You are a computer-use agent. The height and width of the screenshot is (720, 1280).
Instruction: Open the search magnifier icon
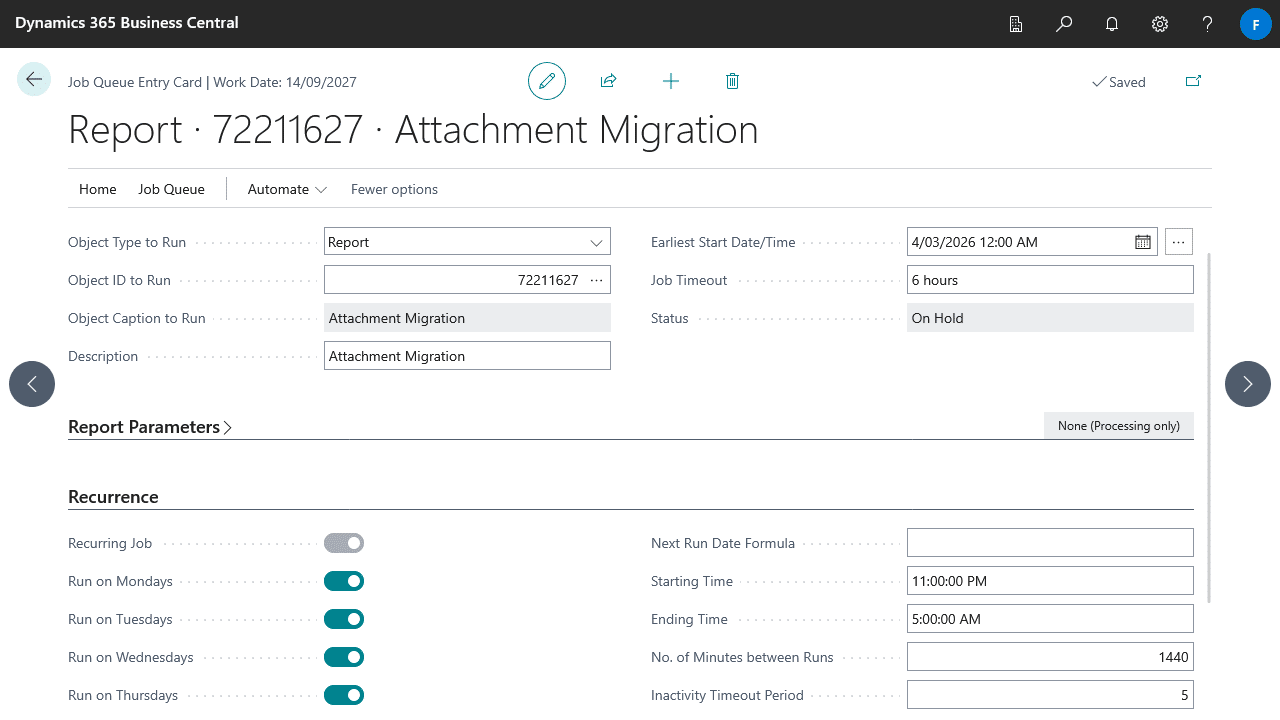point(1064,24)
